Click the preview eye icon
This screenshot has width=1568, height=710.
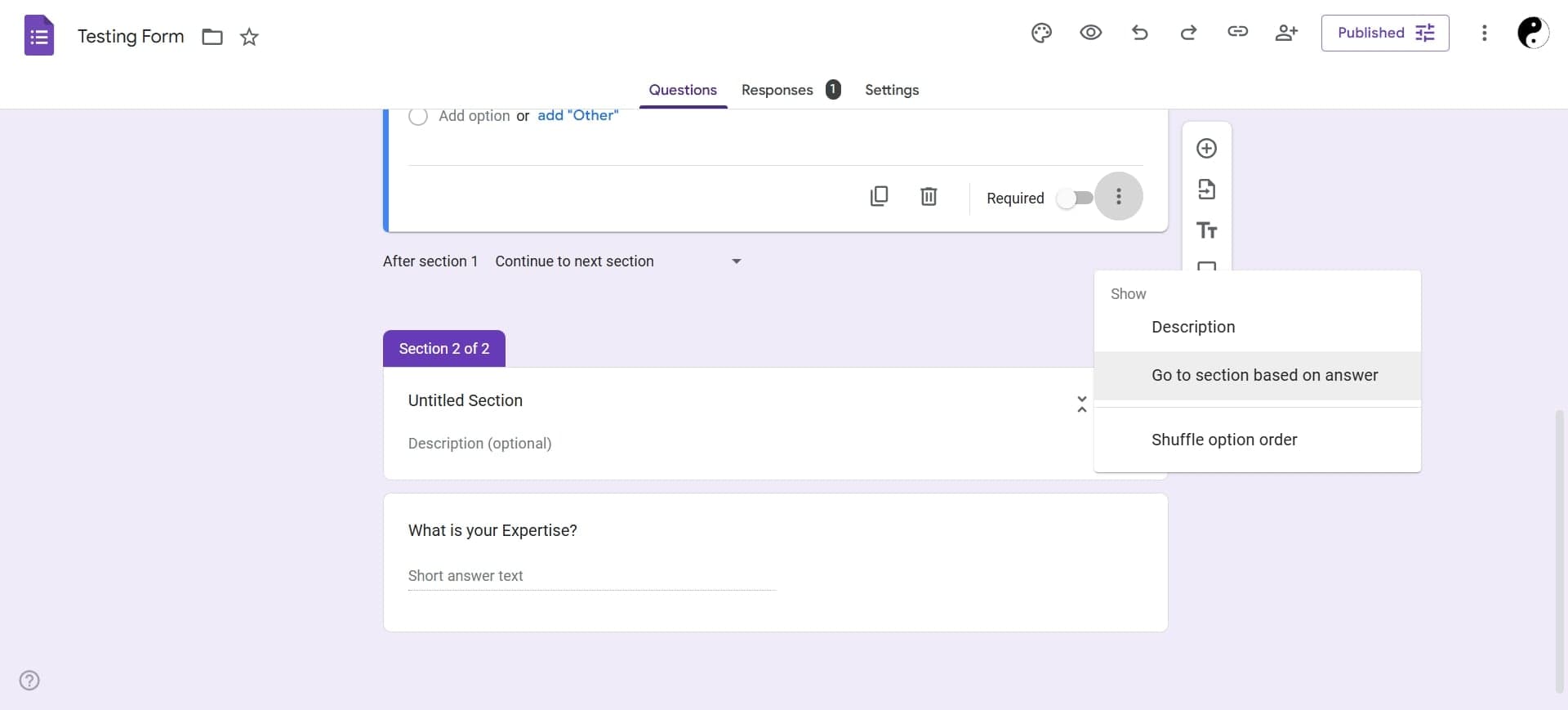[x=1090, y=33]
